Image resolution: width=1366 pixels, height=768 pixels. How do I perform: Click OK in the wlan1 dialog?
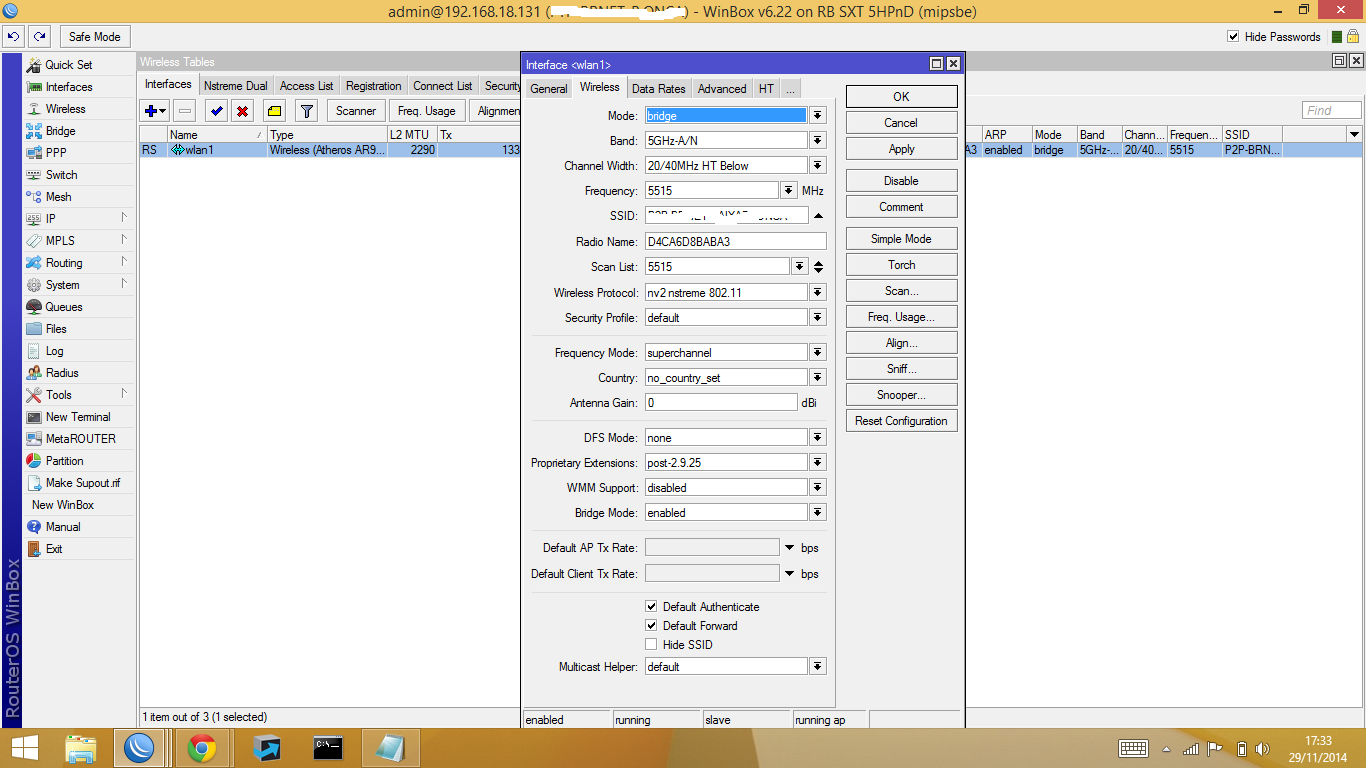901,97
